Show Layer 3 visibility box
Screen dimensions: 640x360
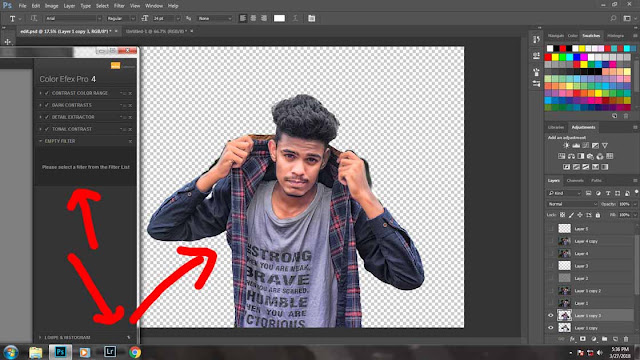click(551, 266)
